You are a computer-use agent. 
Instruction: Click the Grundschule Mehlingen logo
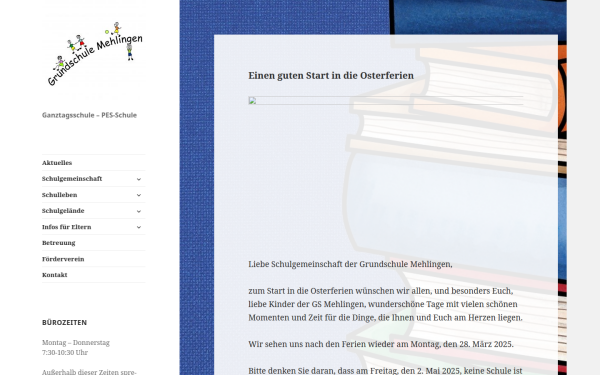94,54
